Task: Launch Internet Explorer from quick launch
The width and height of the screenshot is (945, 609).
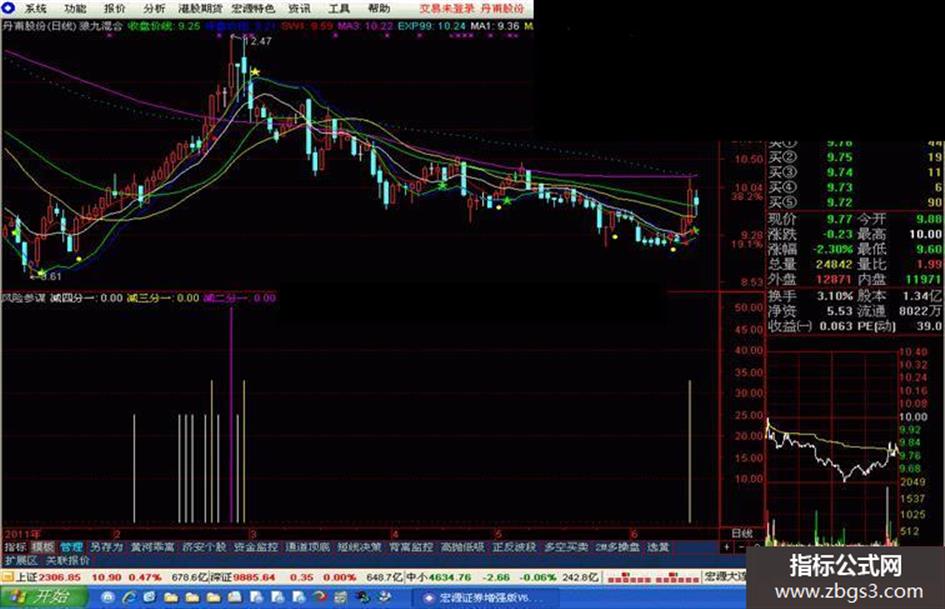Action: click(129, 598)
